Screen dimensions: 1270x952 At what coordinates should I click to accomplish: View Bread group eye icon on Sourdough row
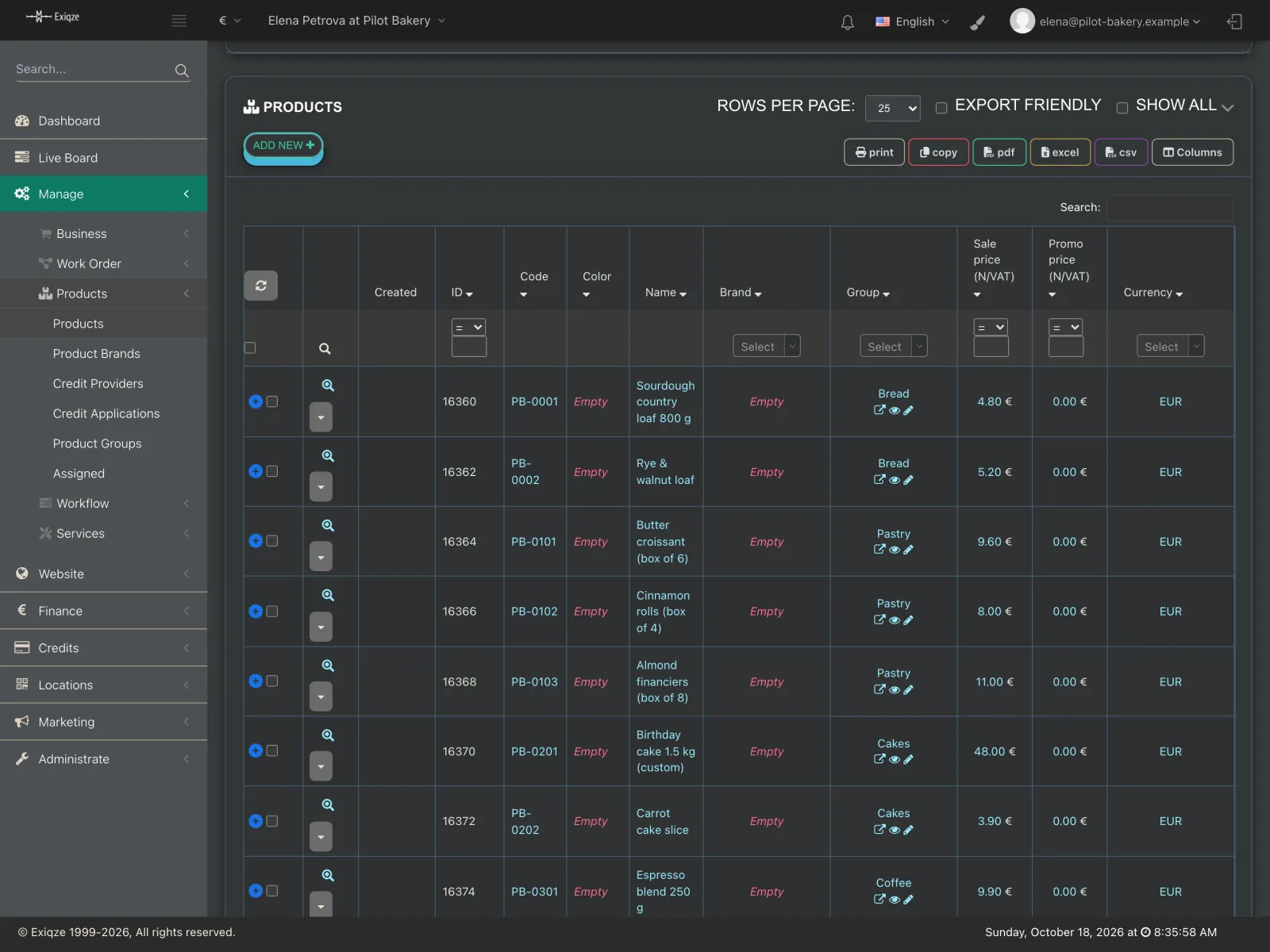coord(895,411)
